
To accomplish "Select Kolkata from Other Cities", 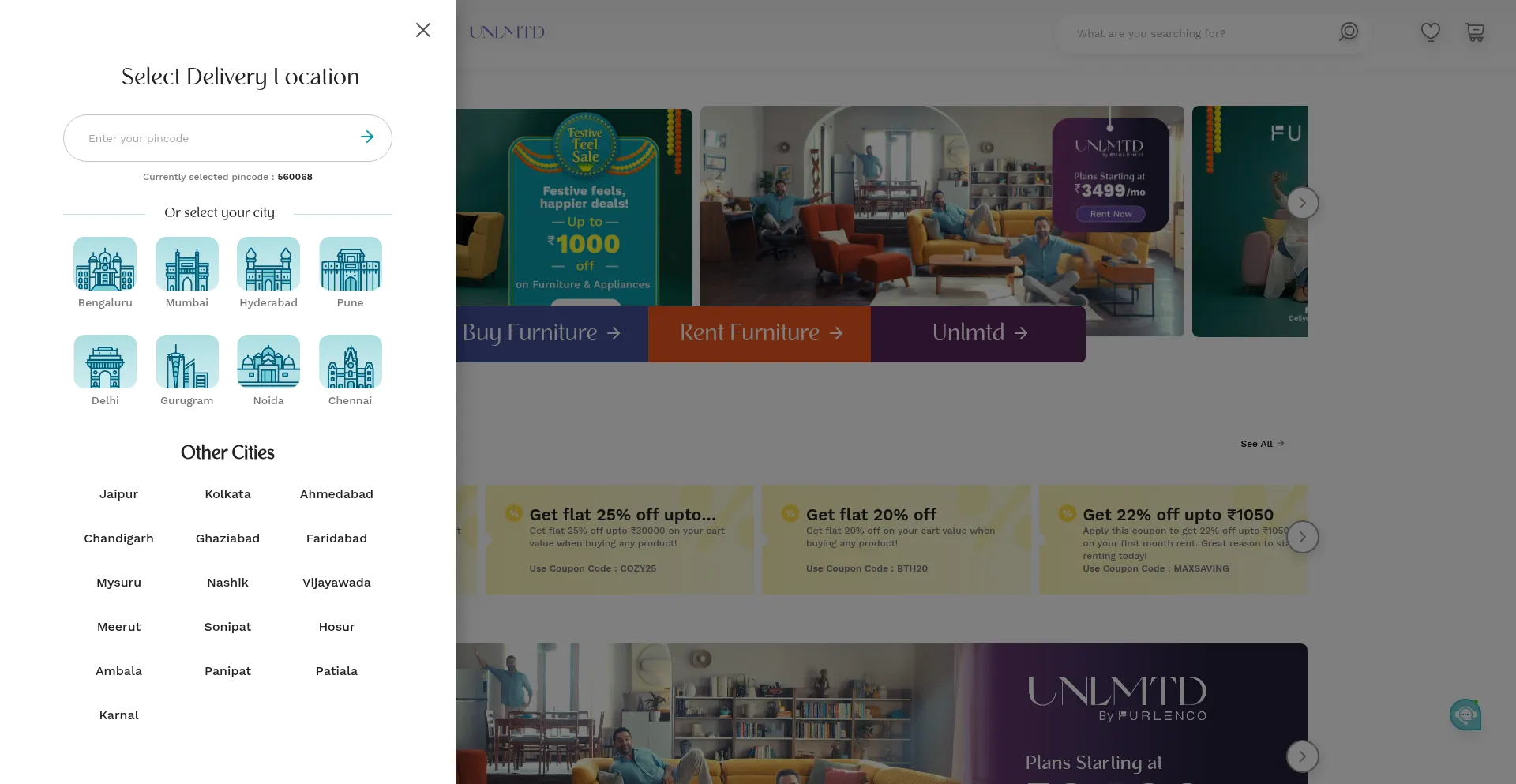I will [x=227, y=494].
